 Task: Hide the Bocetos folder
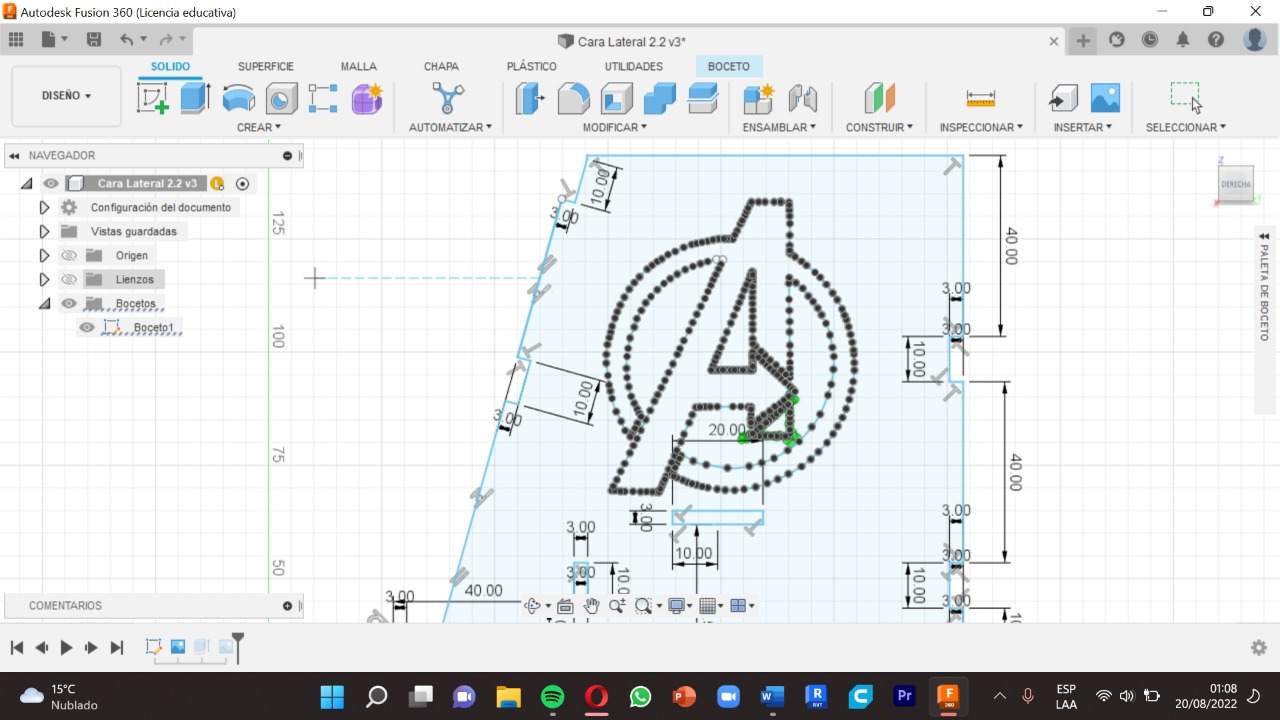coord(69,304)
